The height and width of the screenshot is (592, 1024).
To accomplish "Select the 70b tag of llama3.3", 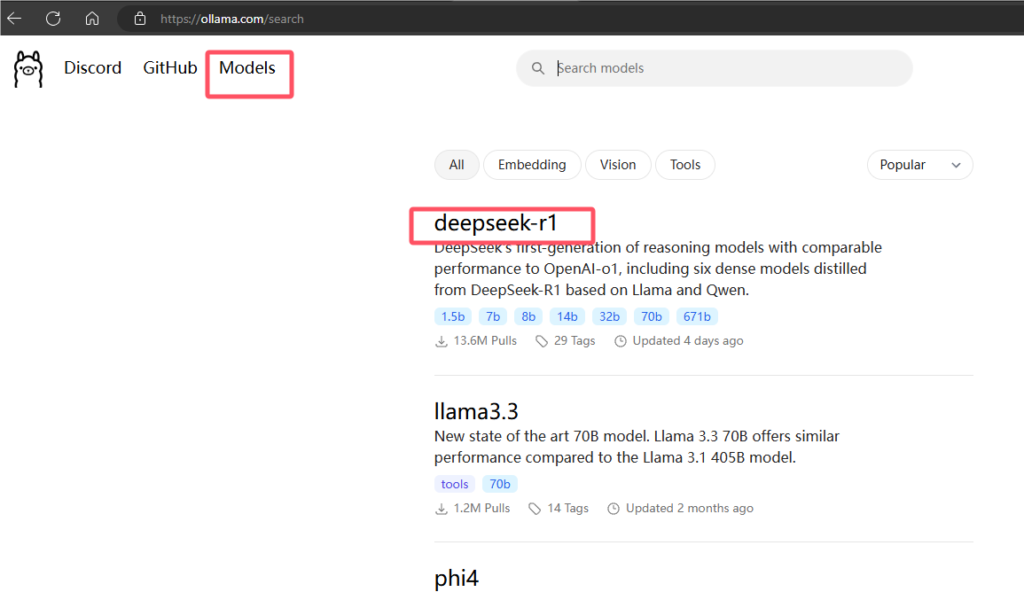I will pyautogui.click(x=500, y=484).
